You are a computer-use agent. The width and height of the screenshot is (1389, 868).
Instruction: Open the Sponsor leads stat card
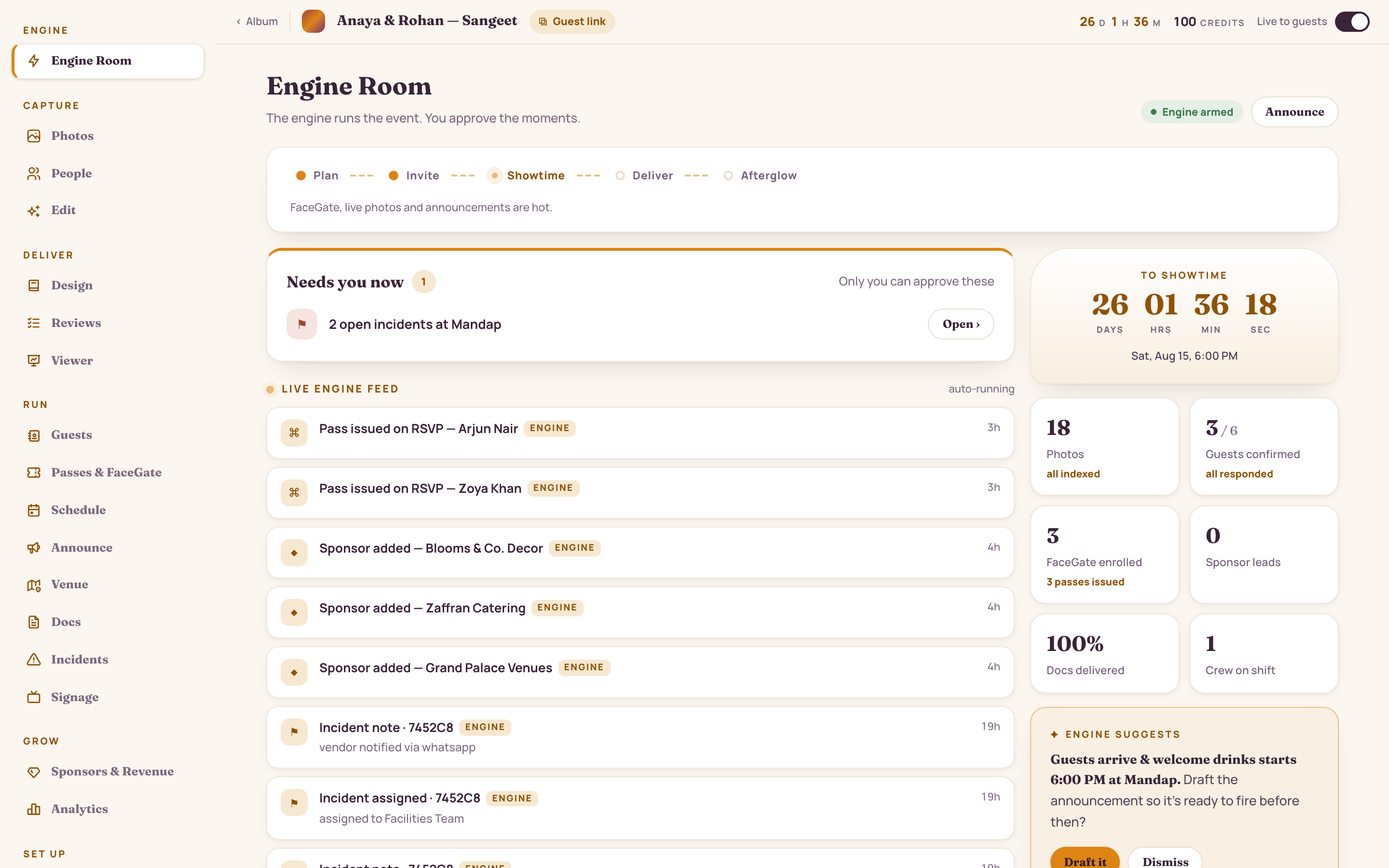point(1264,555)
